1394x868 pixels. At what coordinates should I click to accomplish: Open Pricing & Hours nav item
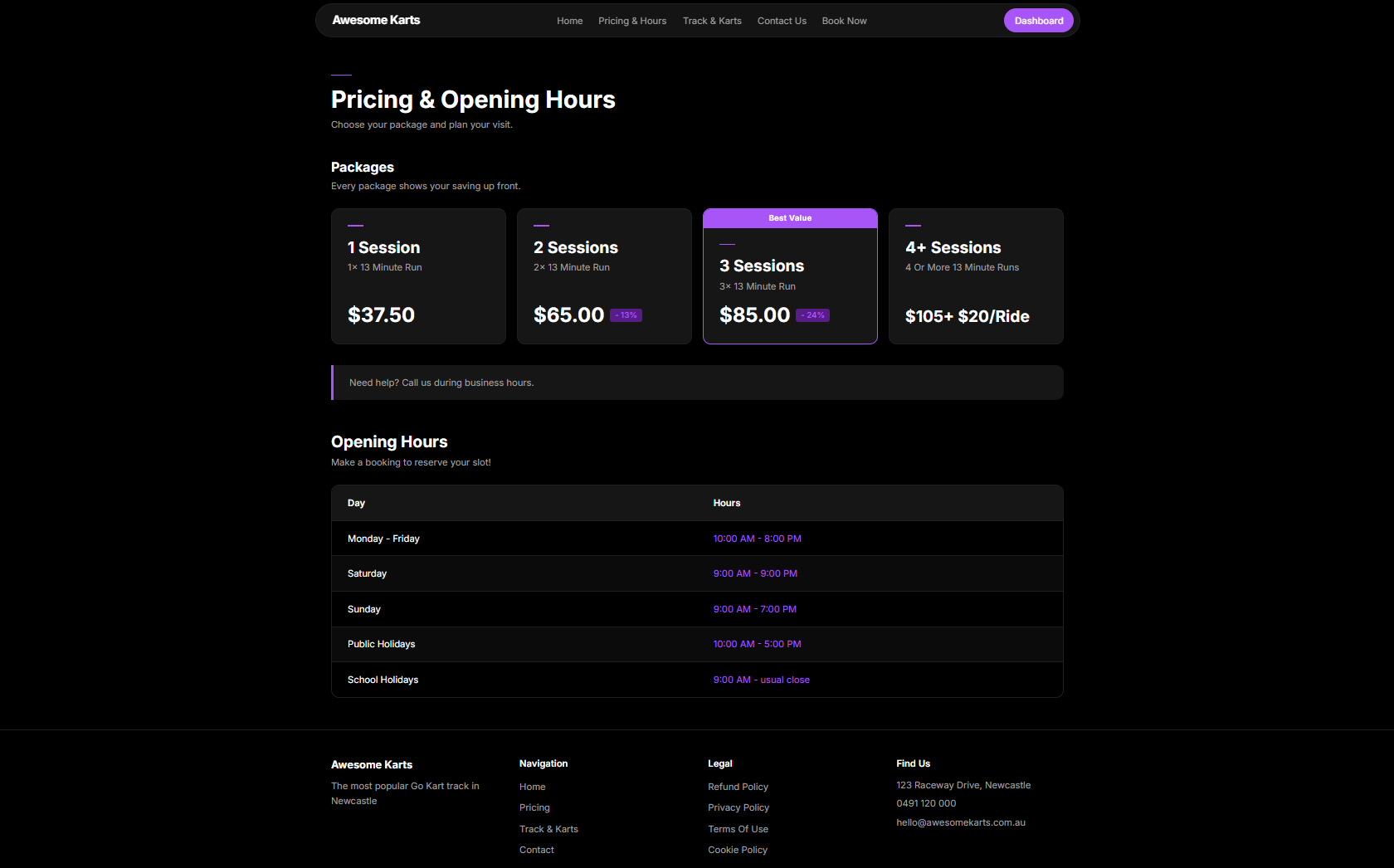(632, 21)
